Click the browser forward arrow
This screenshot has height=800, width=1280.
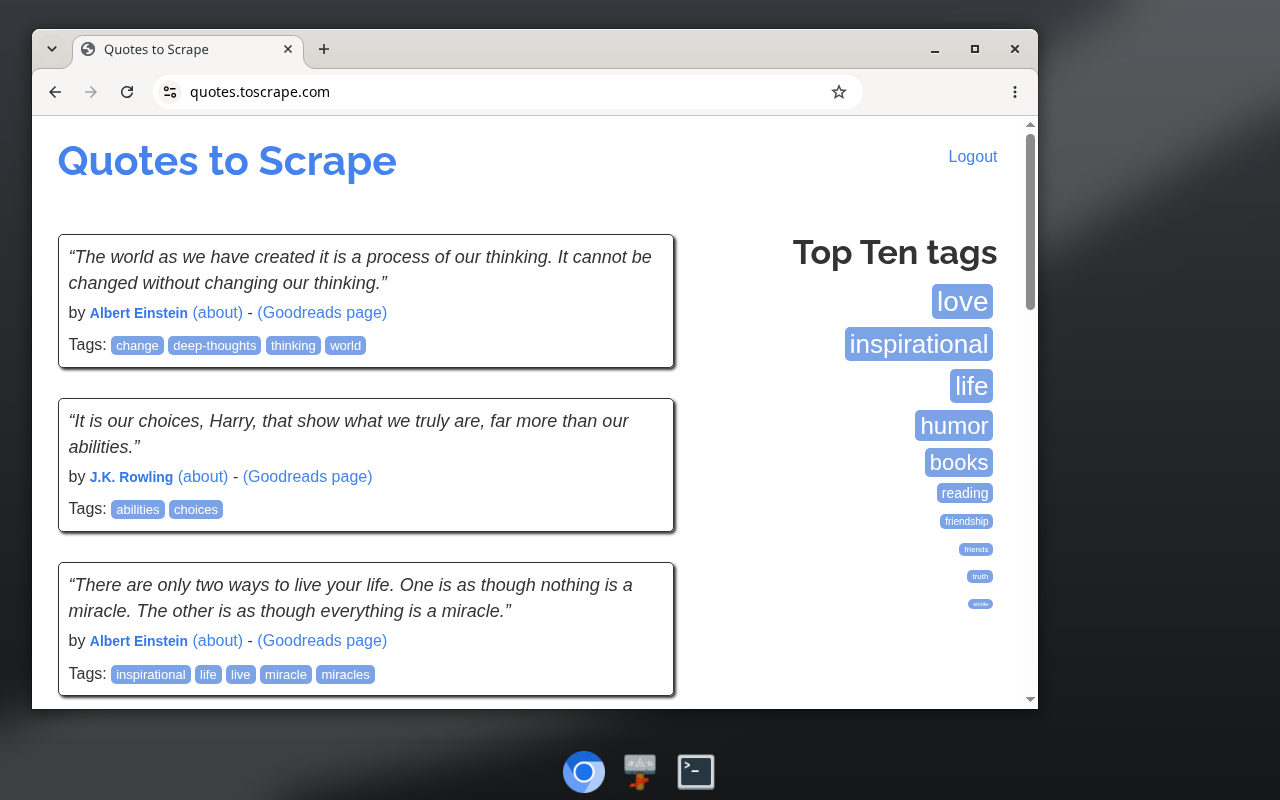click(x=91, y=92)
